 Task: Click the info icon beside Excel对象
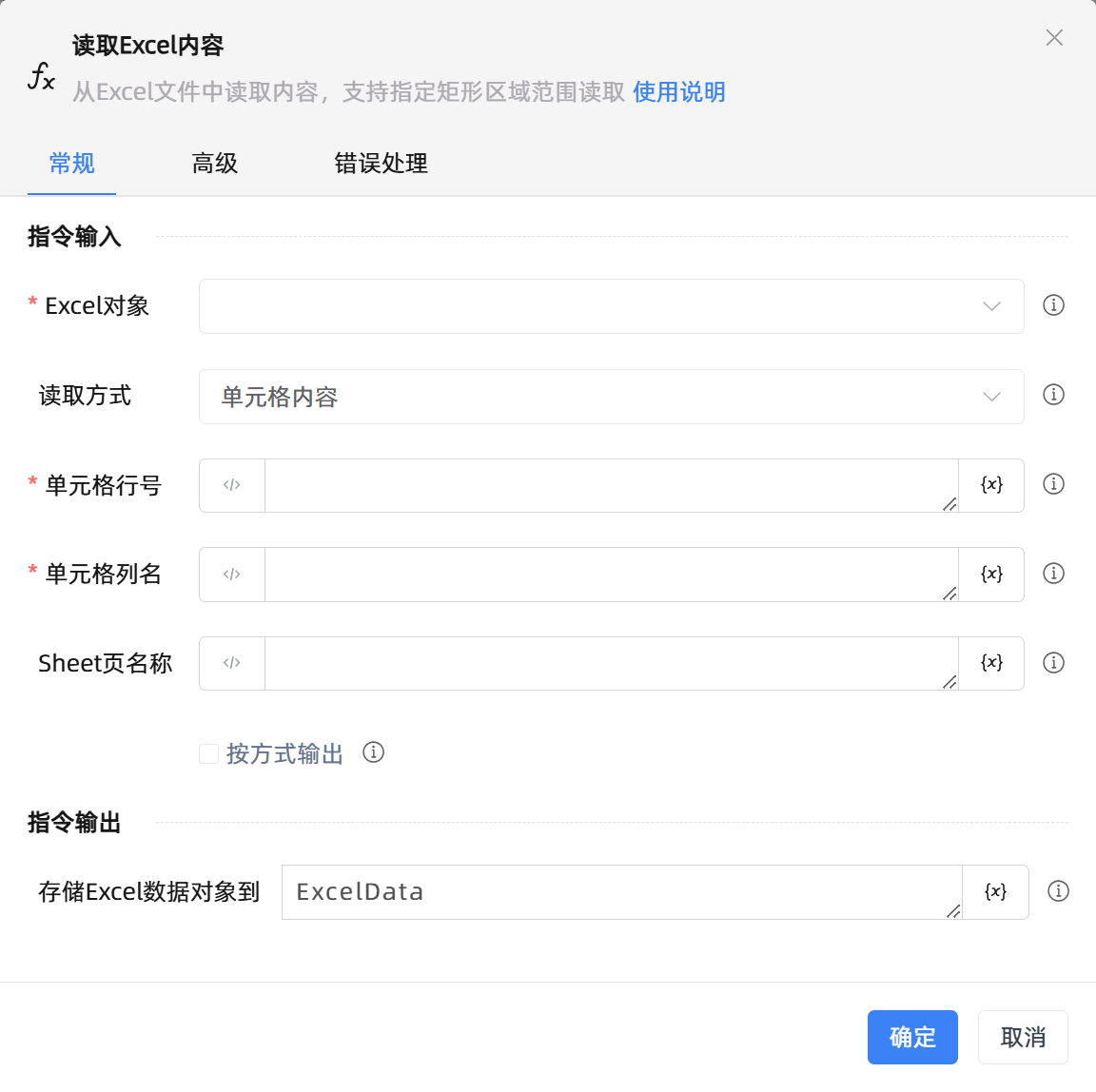pyautogui.click(x=1053, y=305)
